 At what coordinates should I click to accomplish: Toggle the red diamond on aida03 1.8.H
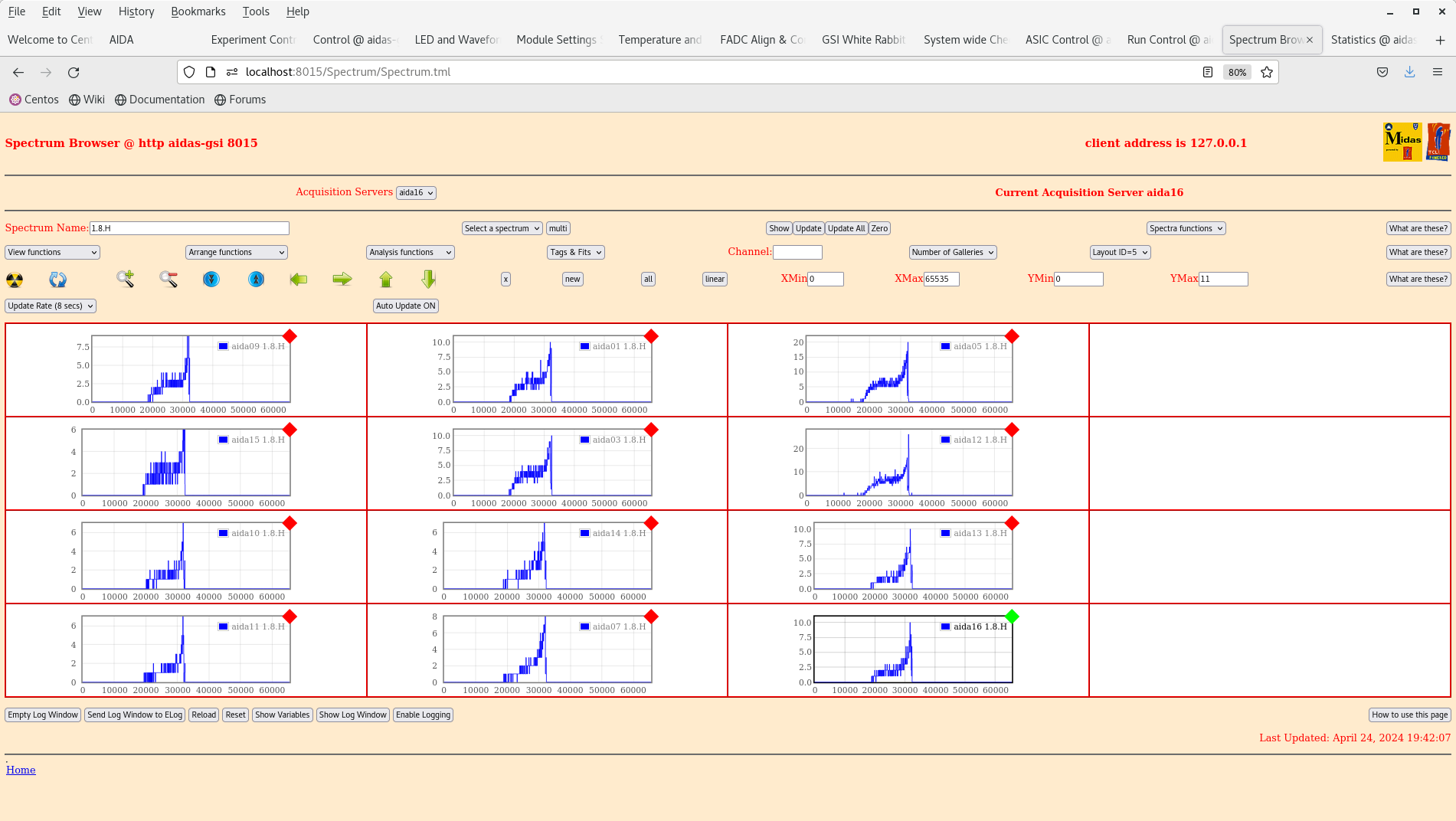pyautogui.click(x=651, y=430)
